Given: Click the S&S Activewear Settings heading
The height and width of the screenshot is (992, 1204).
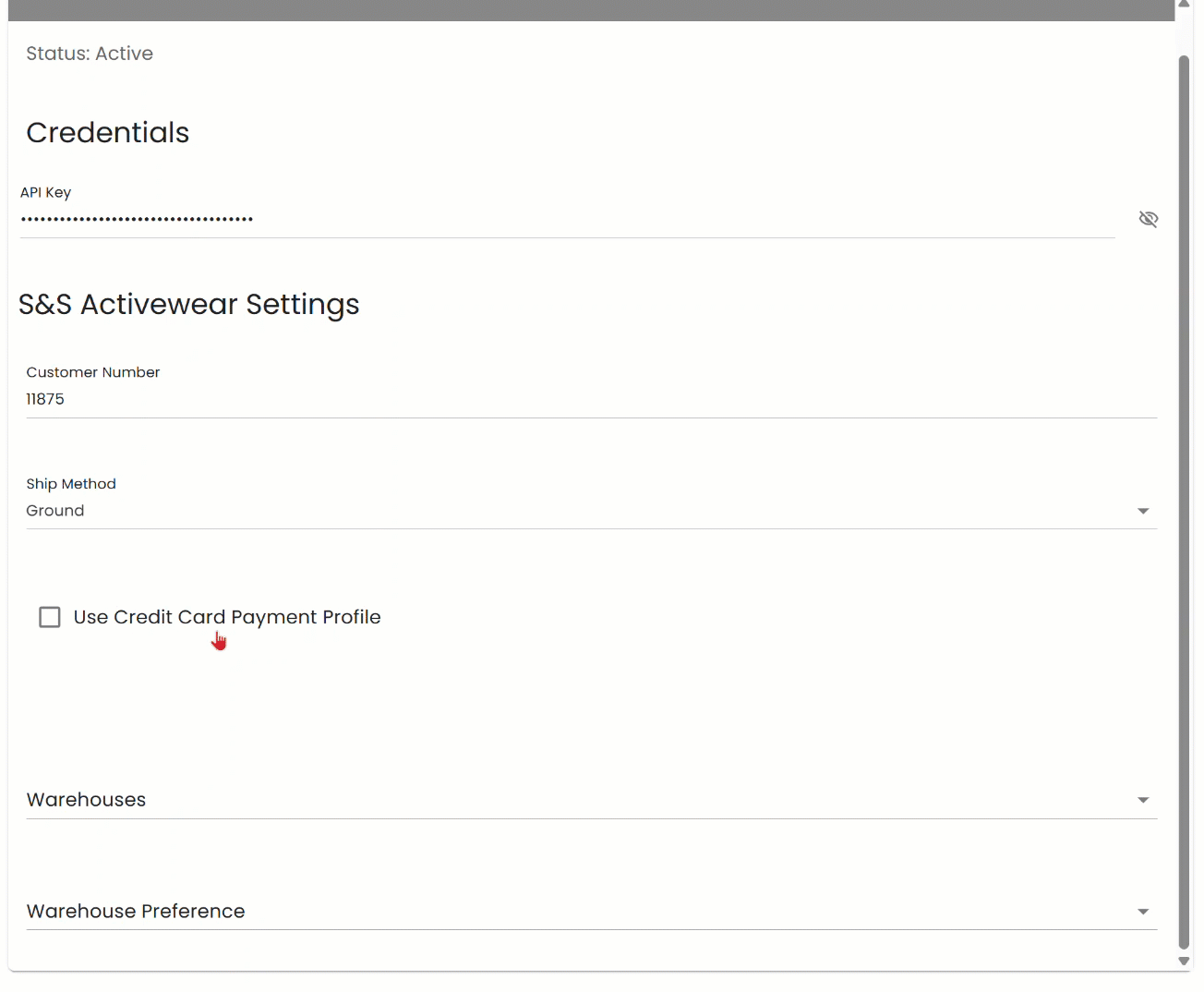Looking at the screenshot, I should 189,305.
